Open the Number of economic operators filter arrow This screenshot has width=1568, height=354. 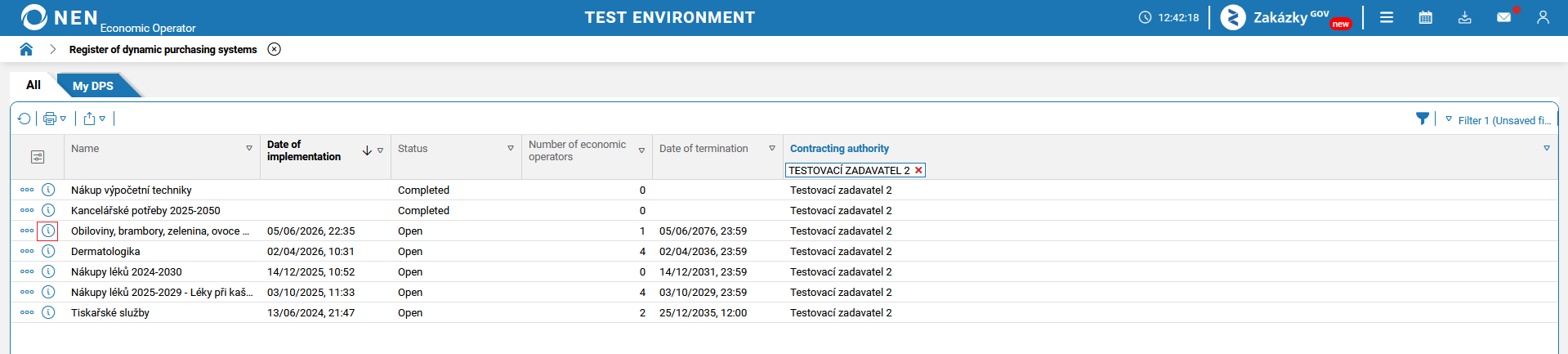[641, 150]
